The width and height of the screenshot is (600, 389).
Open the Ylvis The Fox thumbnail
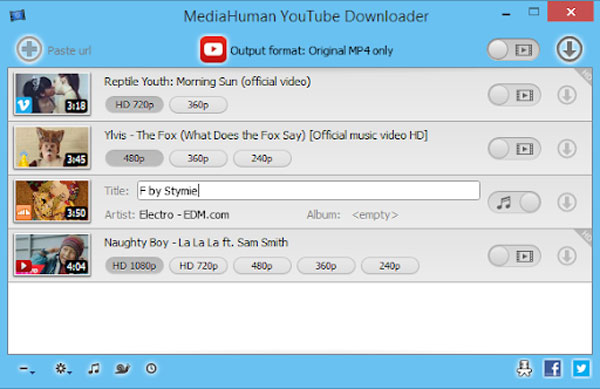[x=52, y=148]
